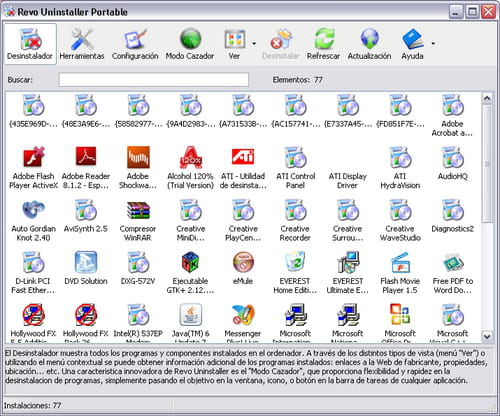Select Messenger Plus! Live icon
This screenshot has width=500, height=416.
pyautogui.click(x=243, y=314)
